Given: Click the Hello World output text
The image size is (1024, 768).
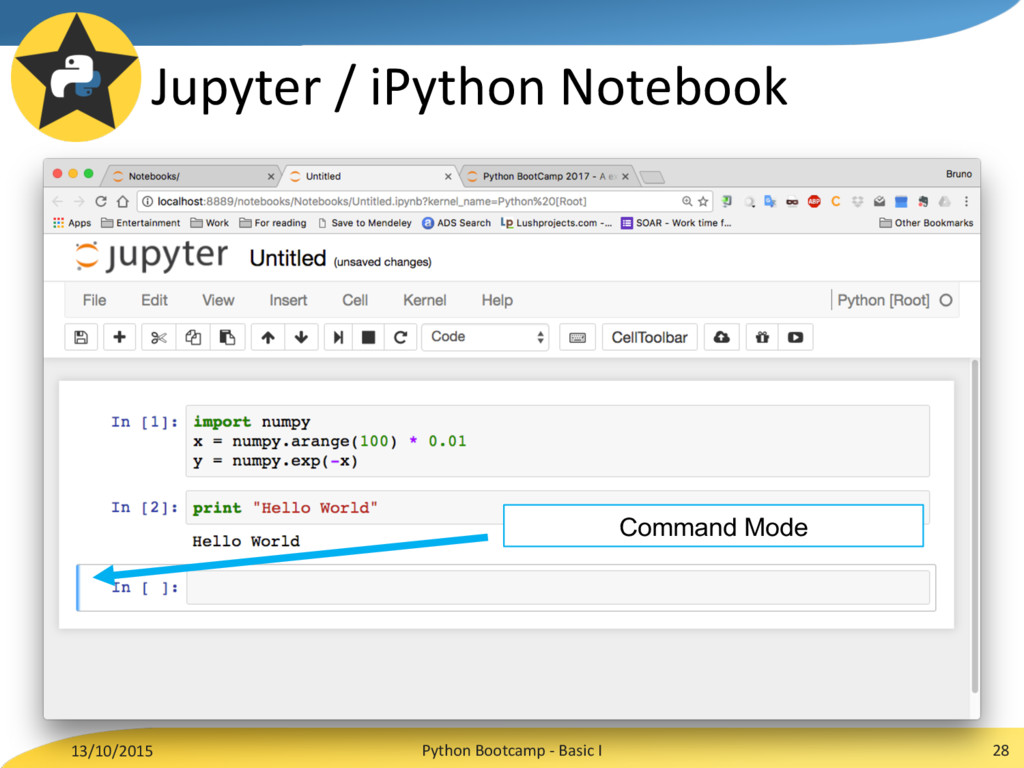Looking at the screenshot, I should (246, 541).
